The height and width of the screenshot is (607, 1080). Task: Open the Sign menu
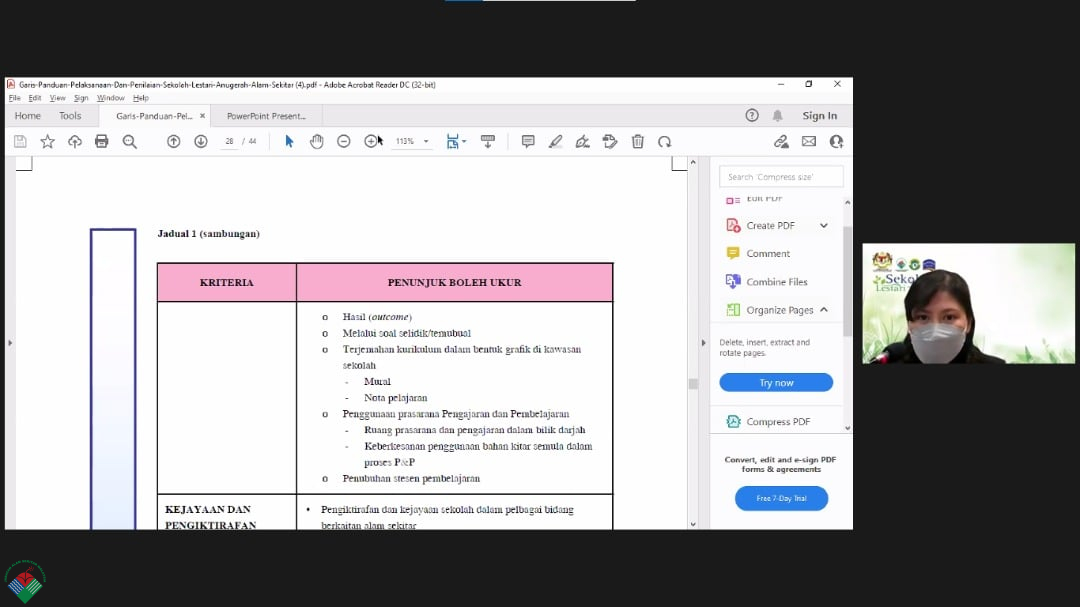coord(81,98)
